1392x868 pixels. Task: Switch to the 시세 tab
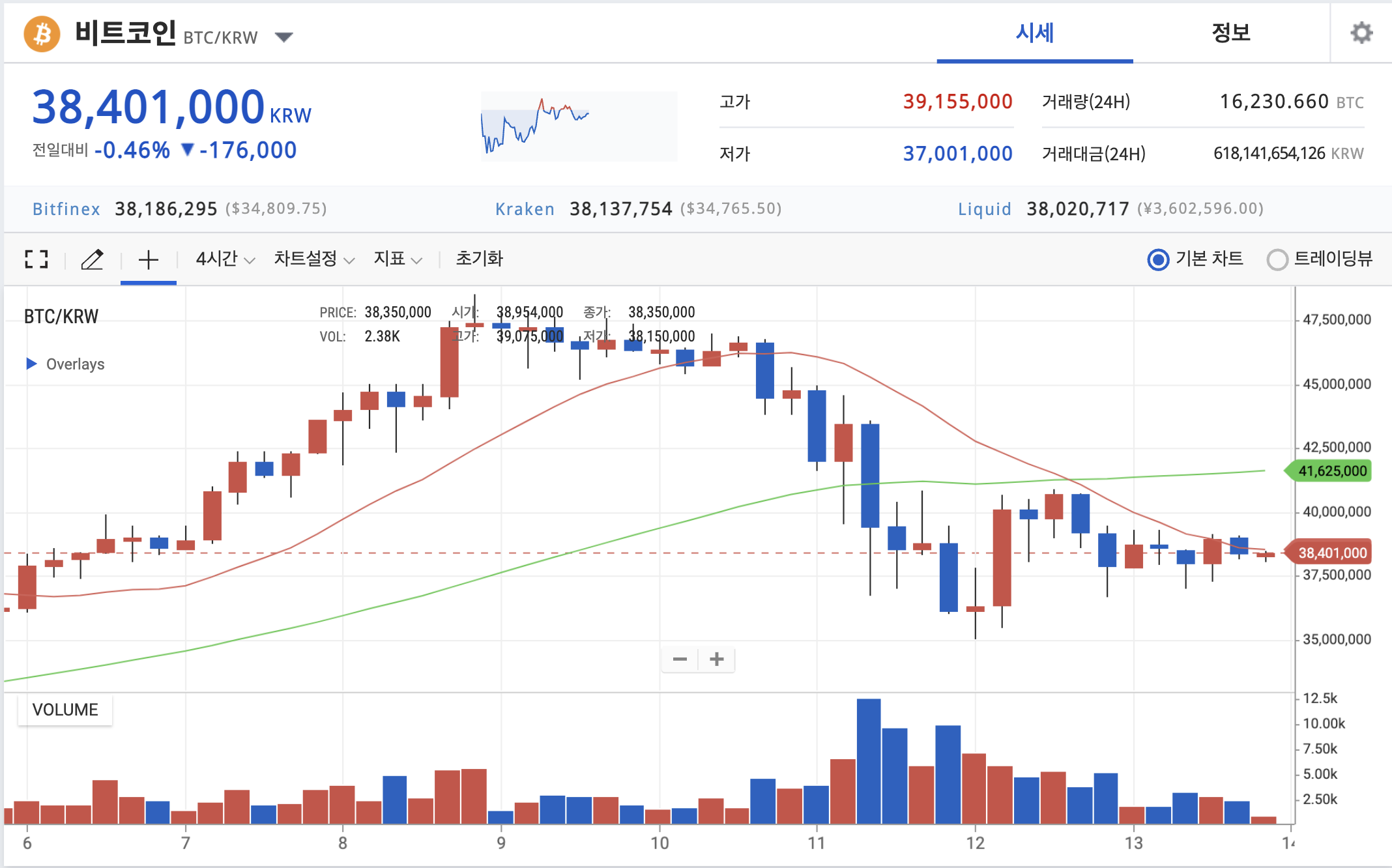pos(1034,33)
